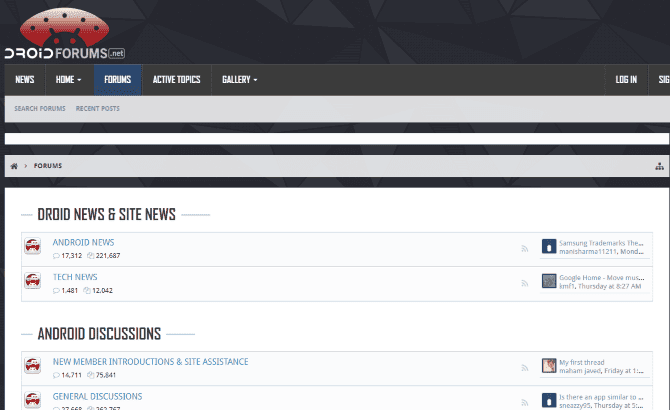Click the General Discussions RSS icon

point(525,402)
